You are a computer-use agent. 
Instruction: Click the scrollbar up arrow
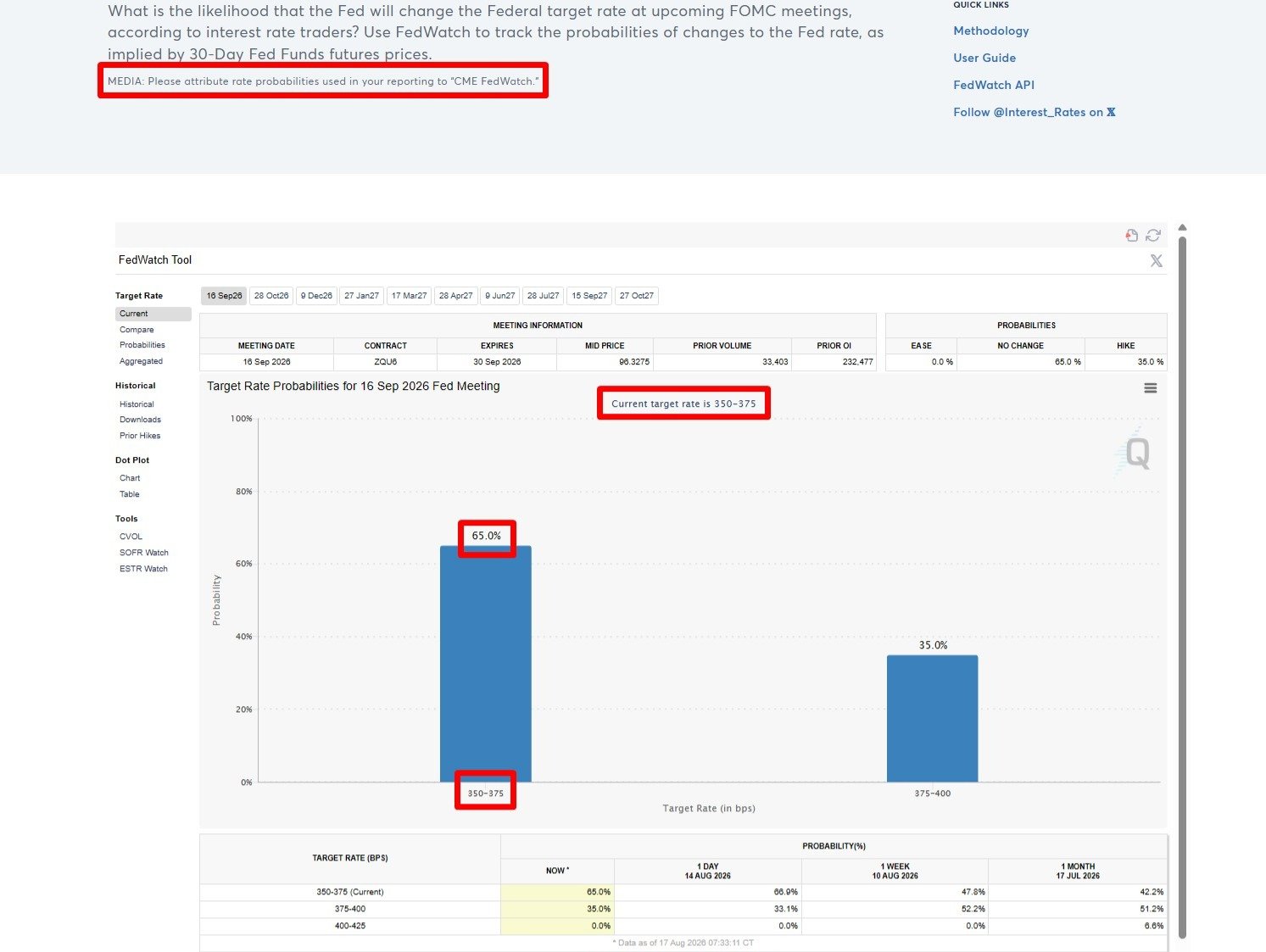point(1182,227)
